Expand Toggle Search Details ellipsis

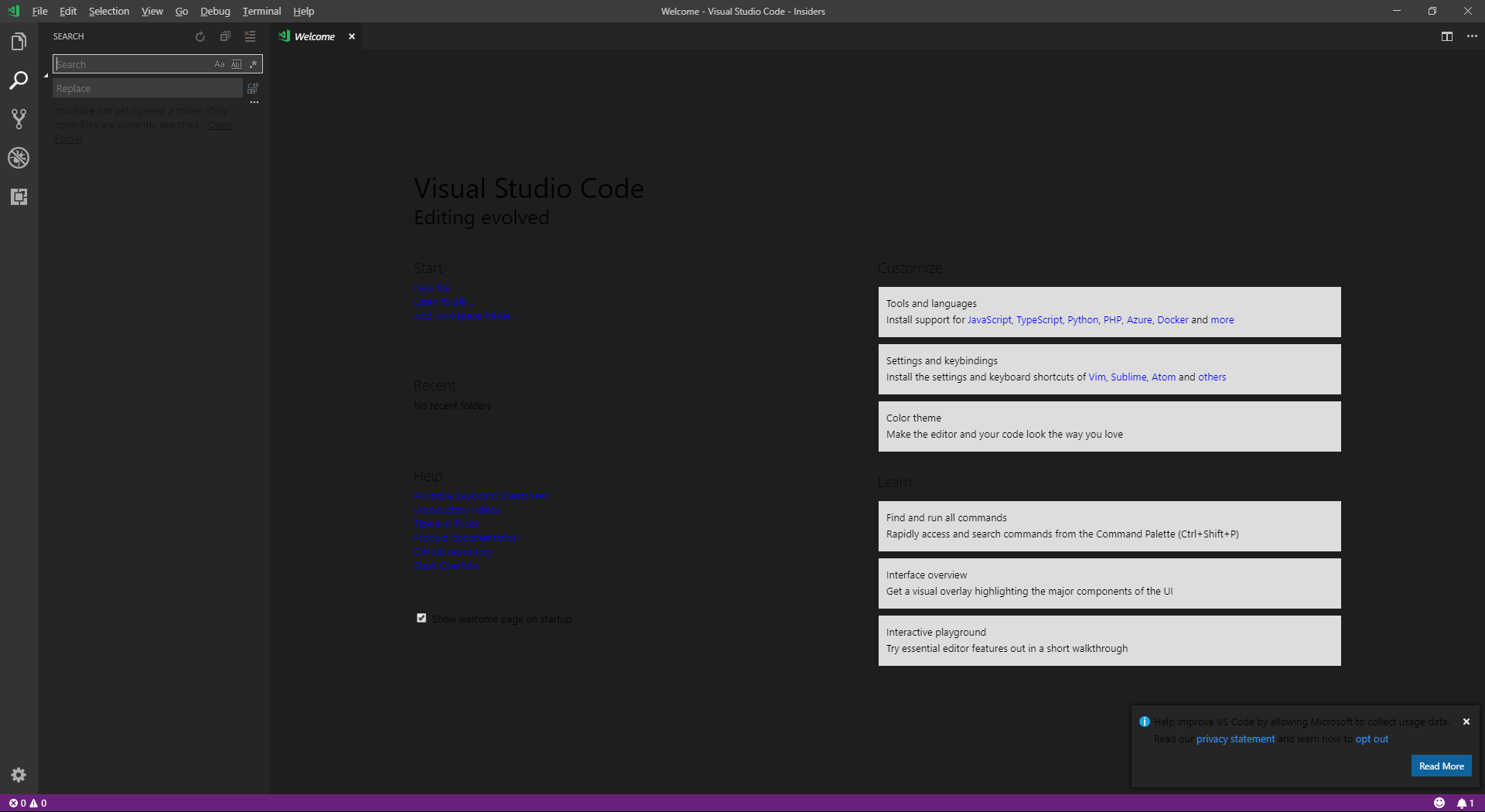click(x=254, y=101)
